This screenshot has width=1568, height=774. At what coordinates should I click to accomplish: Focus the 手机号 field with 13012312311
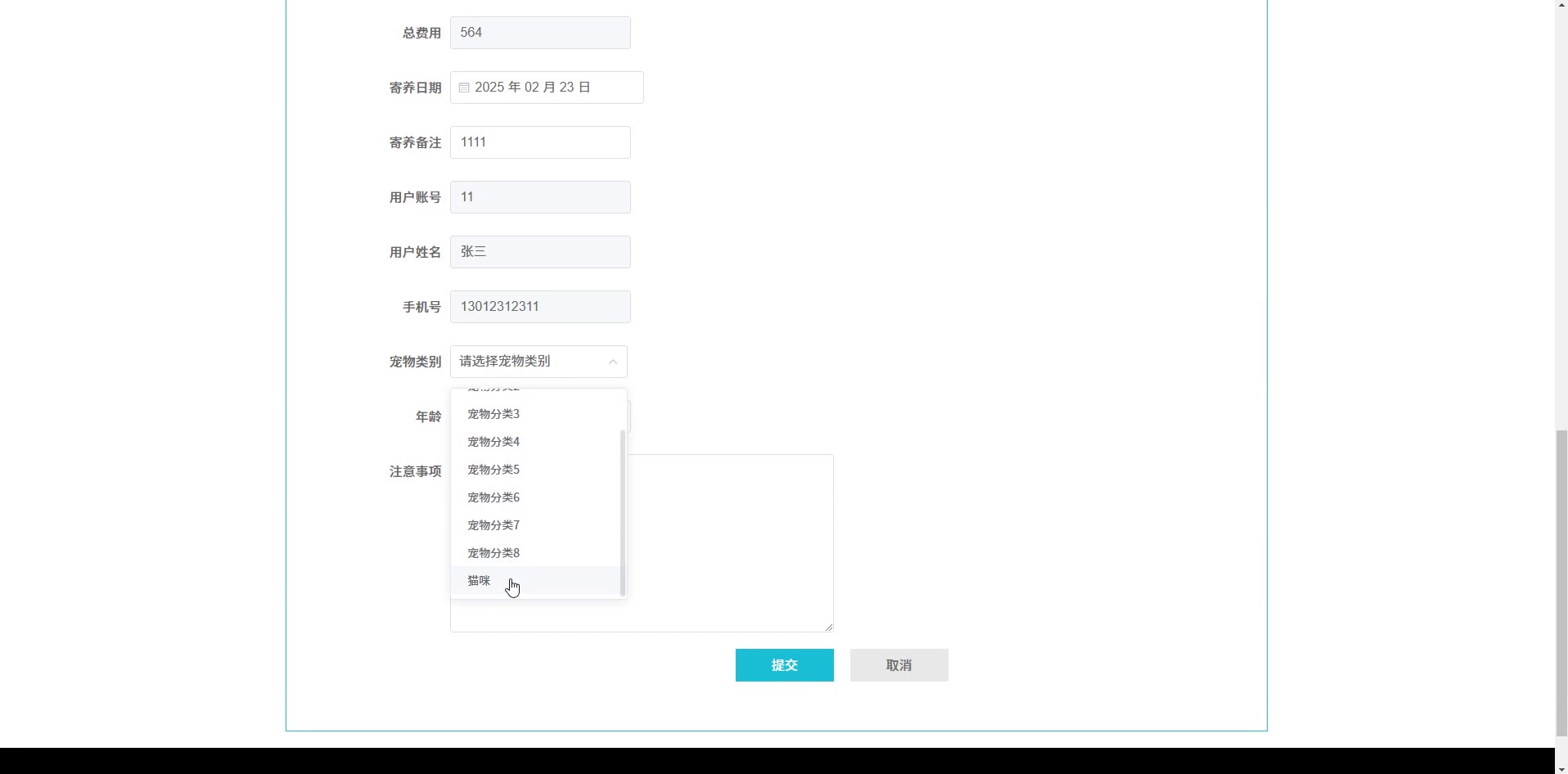coord(540,307)
